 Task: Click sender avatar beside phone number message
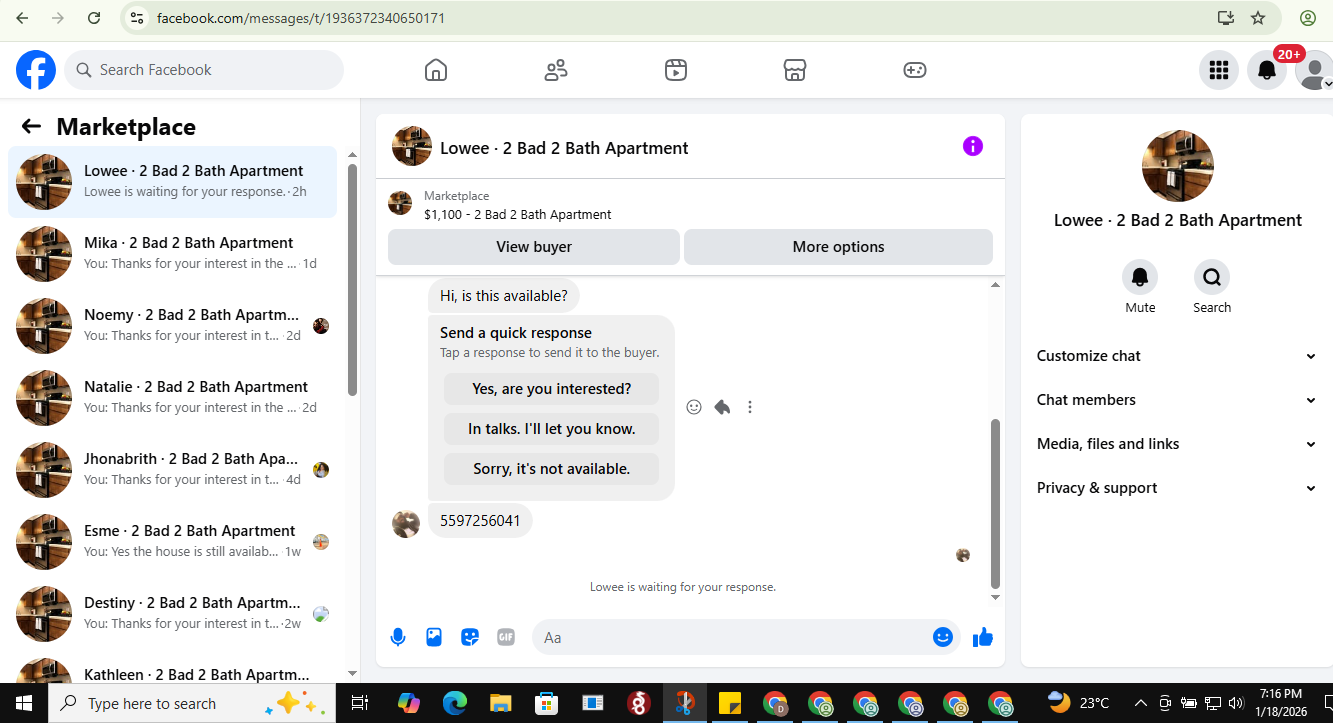(x=406, y=523)
